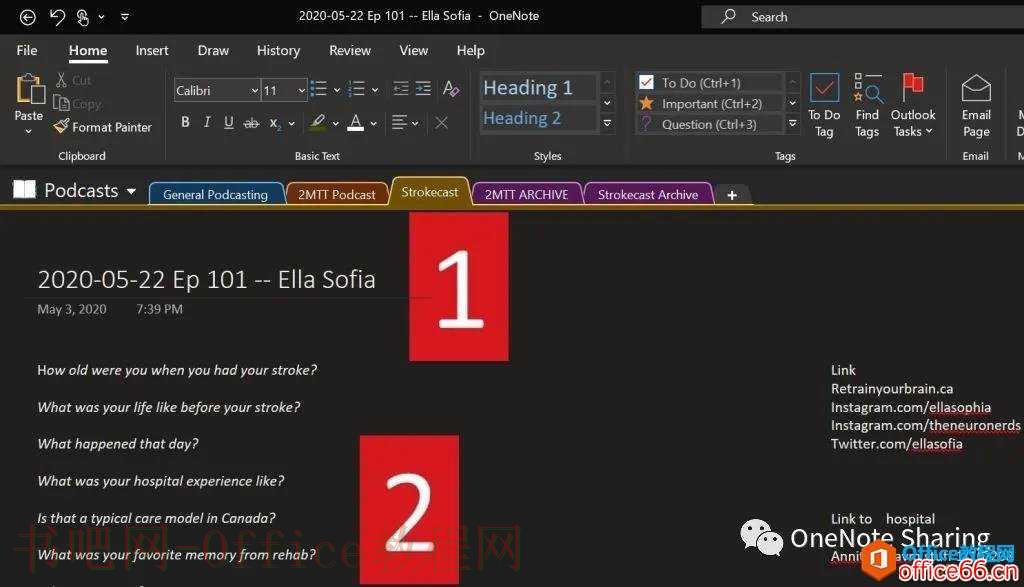Click the Clear Formatting icon
This screenshot has height=587, width=1024.
tap(451, 89)
